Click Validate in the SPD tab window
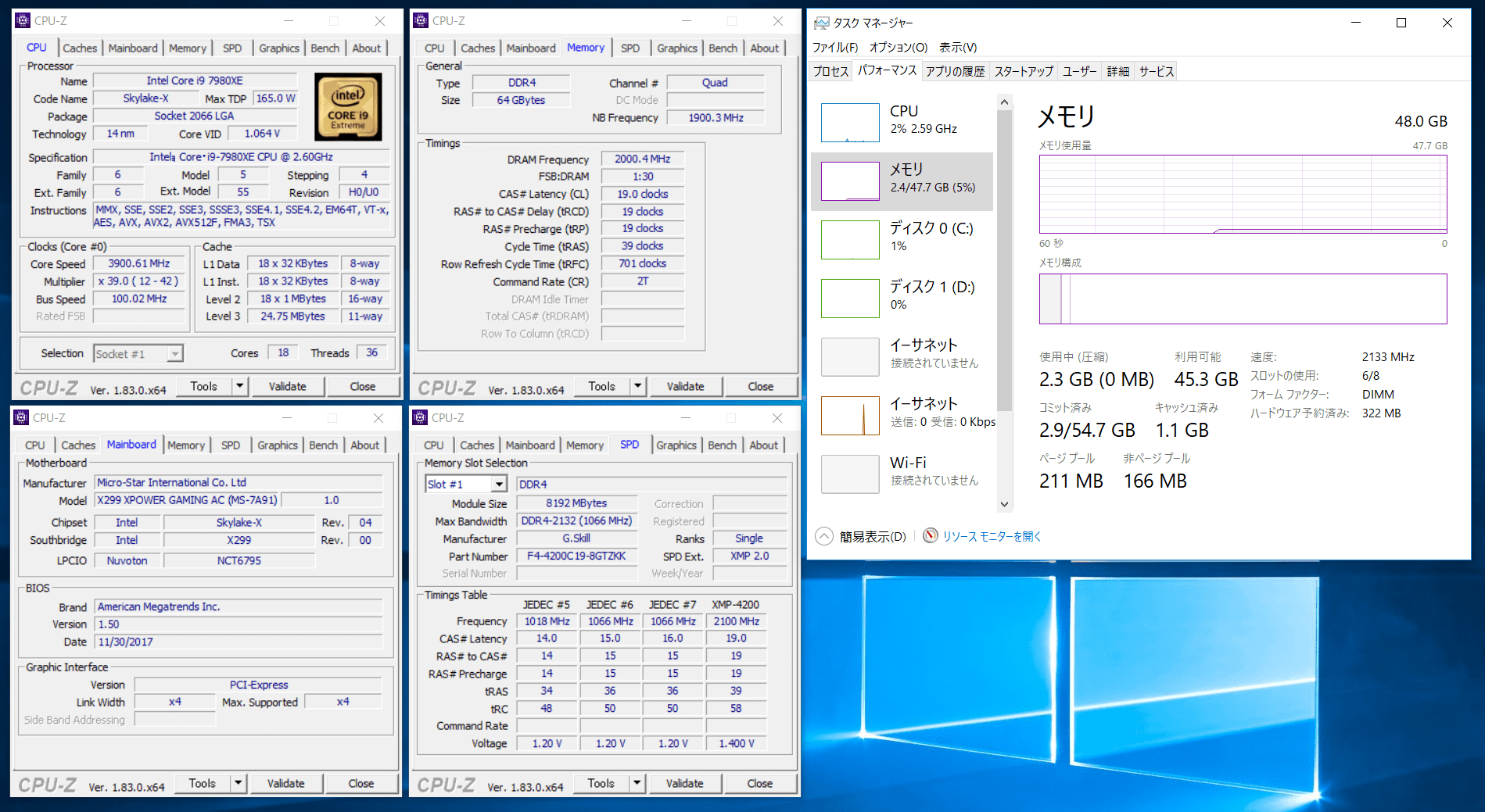 pyautogui.click(x=684, y=783)
